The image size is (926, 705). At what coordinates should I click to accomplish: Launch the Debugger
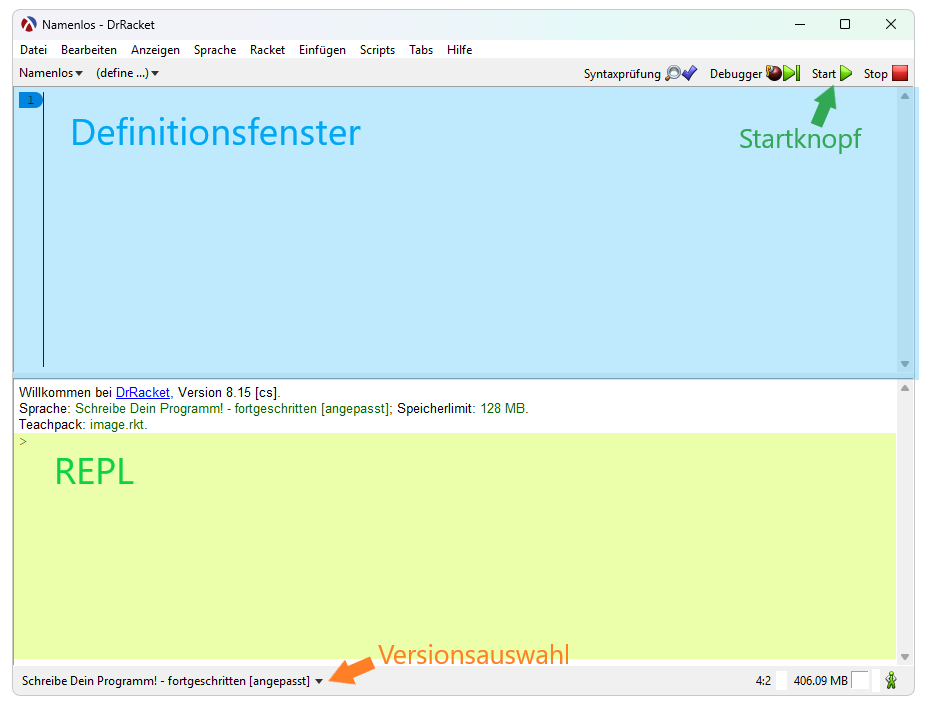click(755, 74)
